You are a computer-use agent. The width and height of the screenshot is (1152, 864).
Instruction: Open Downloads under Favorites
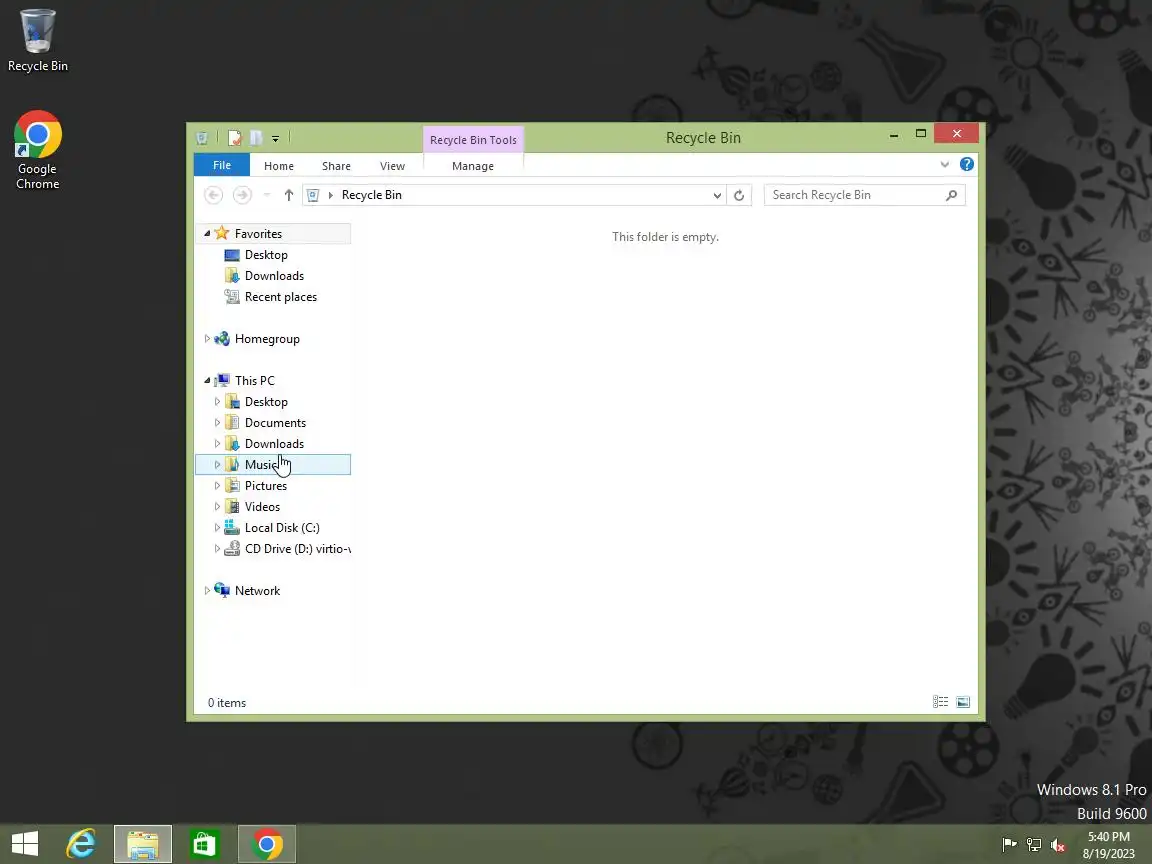click(x=274, y=276)
